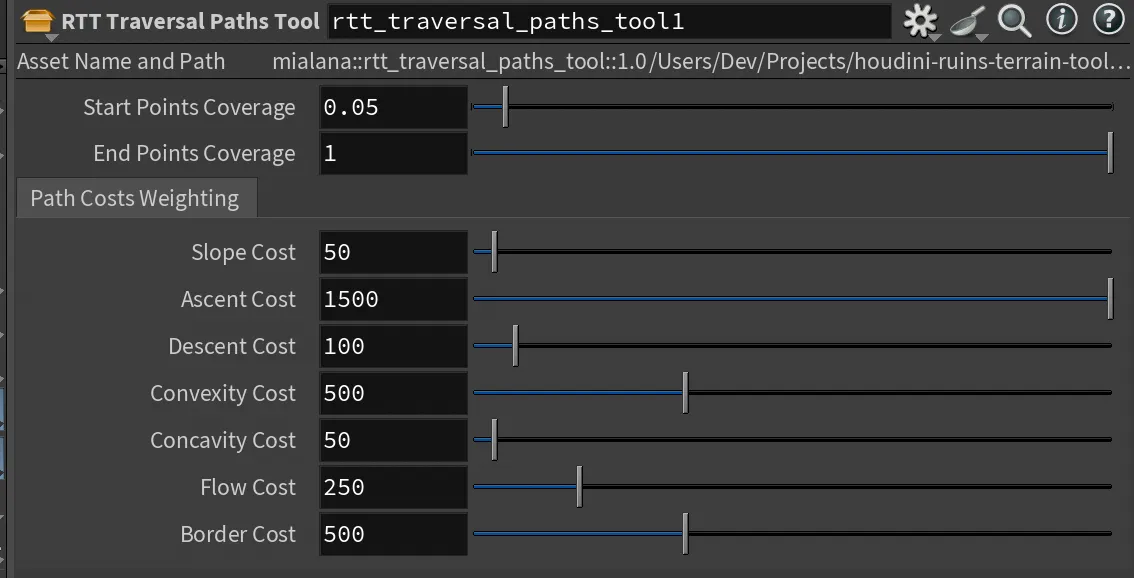
Task: Click the Start Points Coverage value field
Action: [x=393, y=107]
